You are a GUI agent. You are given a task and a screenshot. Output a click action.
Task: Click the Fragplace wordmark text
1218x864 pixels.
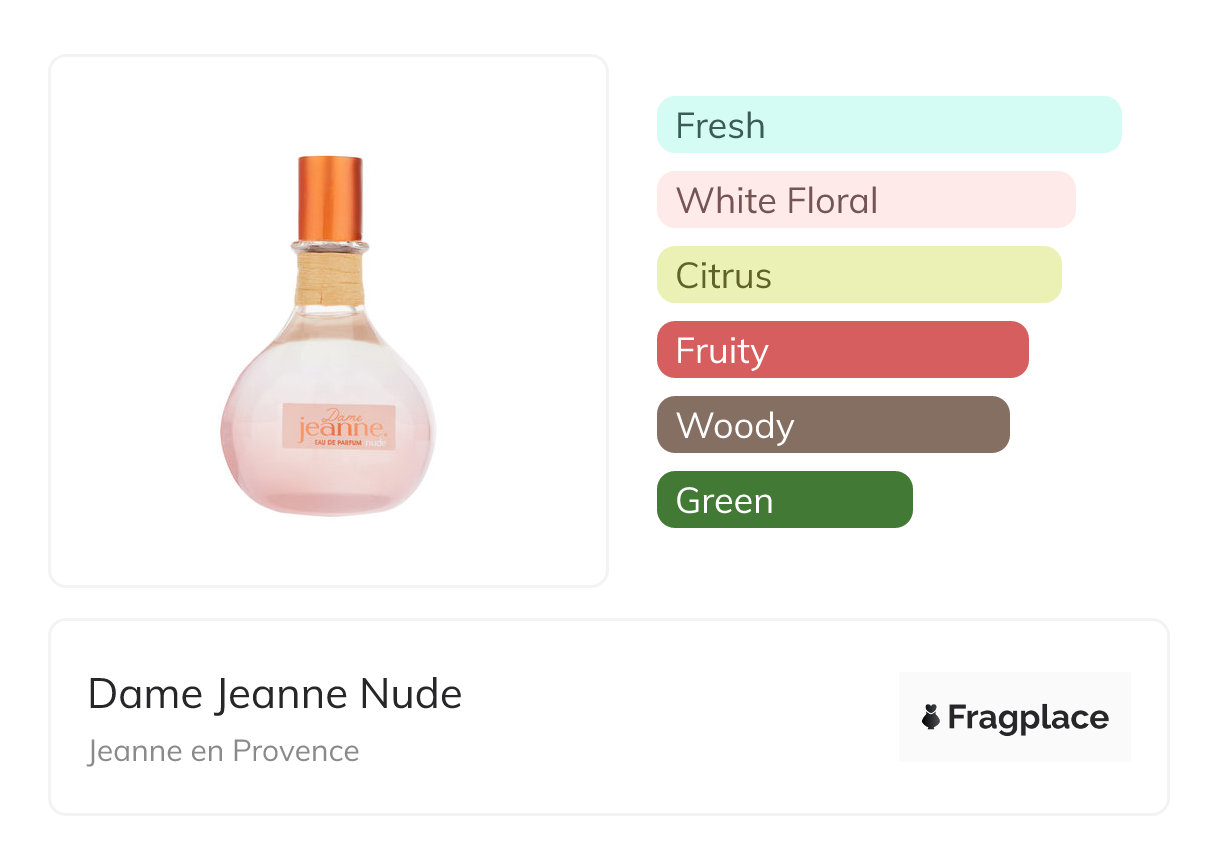[x=1027, y=717]
